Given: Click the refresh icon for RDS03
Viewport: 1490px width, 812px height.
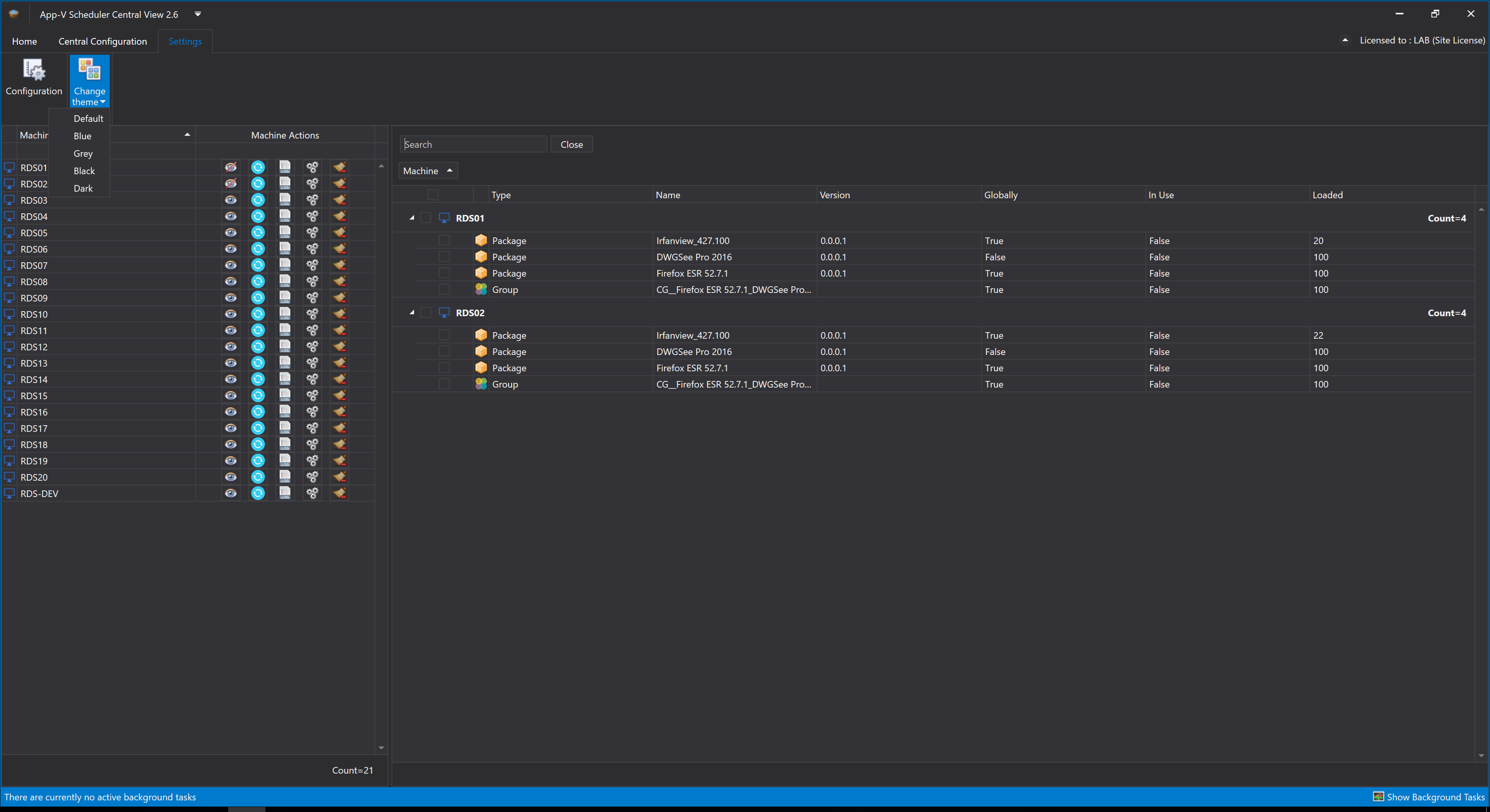Looking at the screenshot, I should (x=258, y=200).
